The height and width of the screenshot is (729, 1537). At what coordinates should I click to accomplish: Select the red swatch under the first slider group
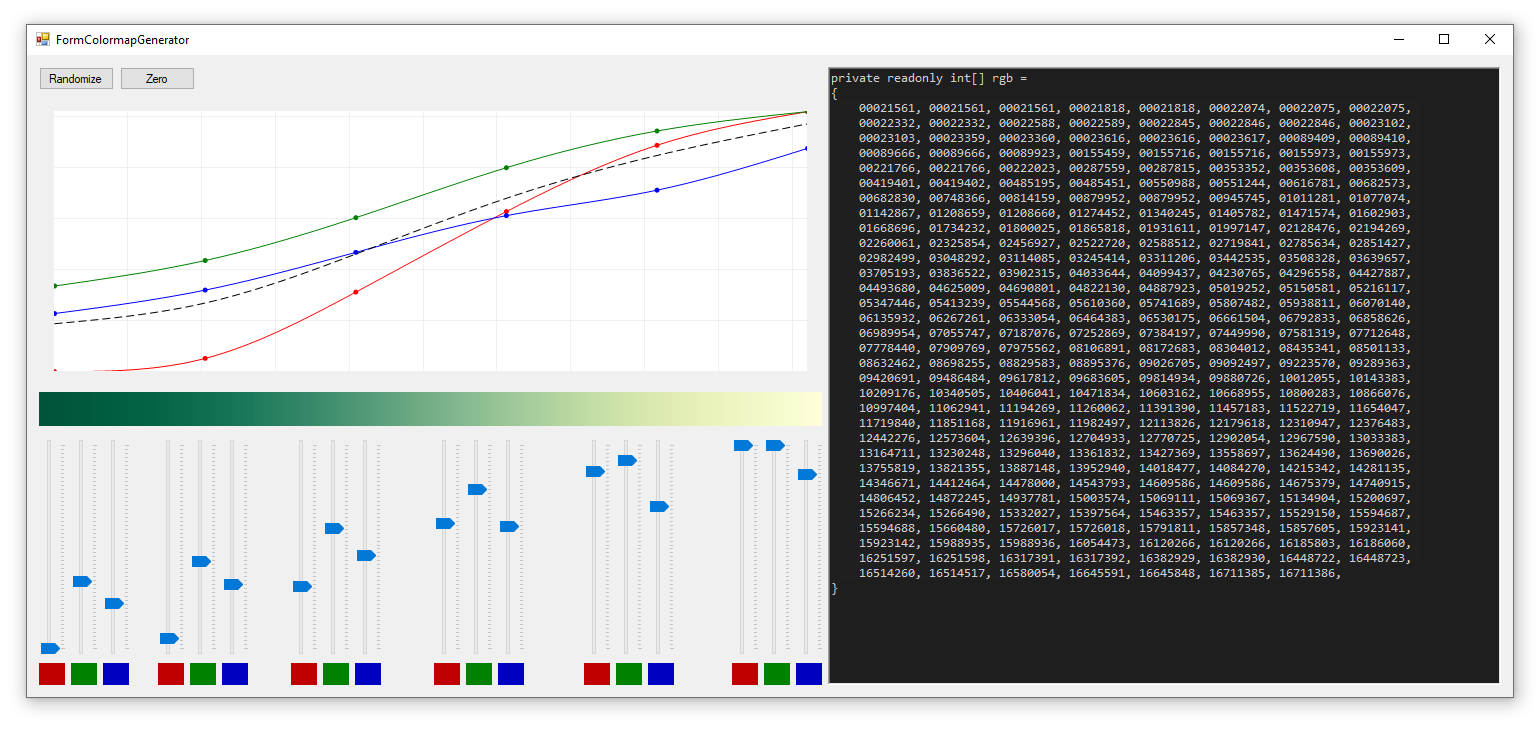(51, 674)
